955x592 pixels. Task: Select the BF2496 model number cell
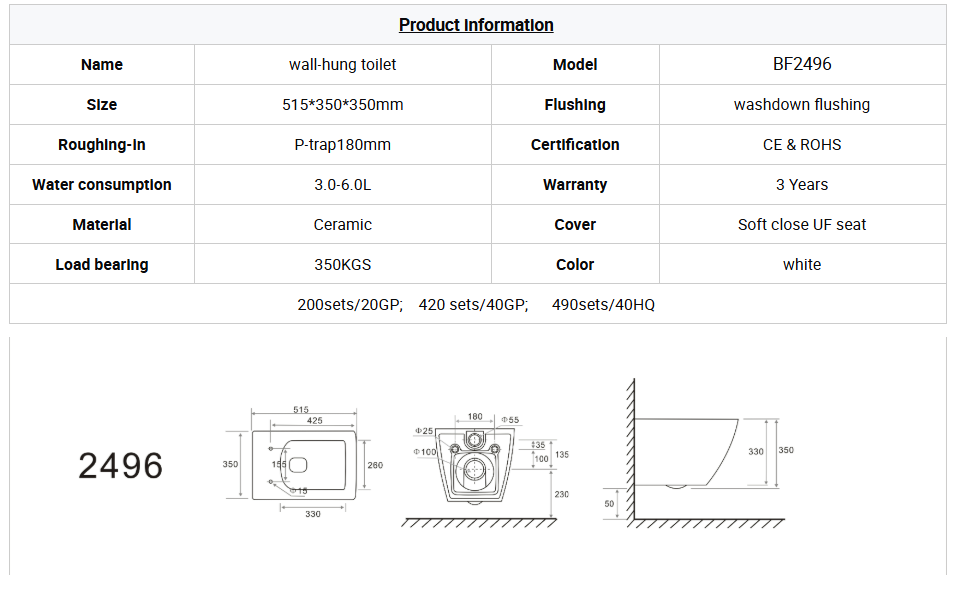[x=802, y=64]
